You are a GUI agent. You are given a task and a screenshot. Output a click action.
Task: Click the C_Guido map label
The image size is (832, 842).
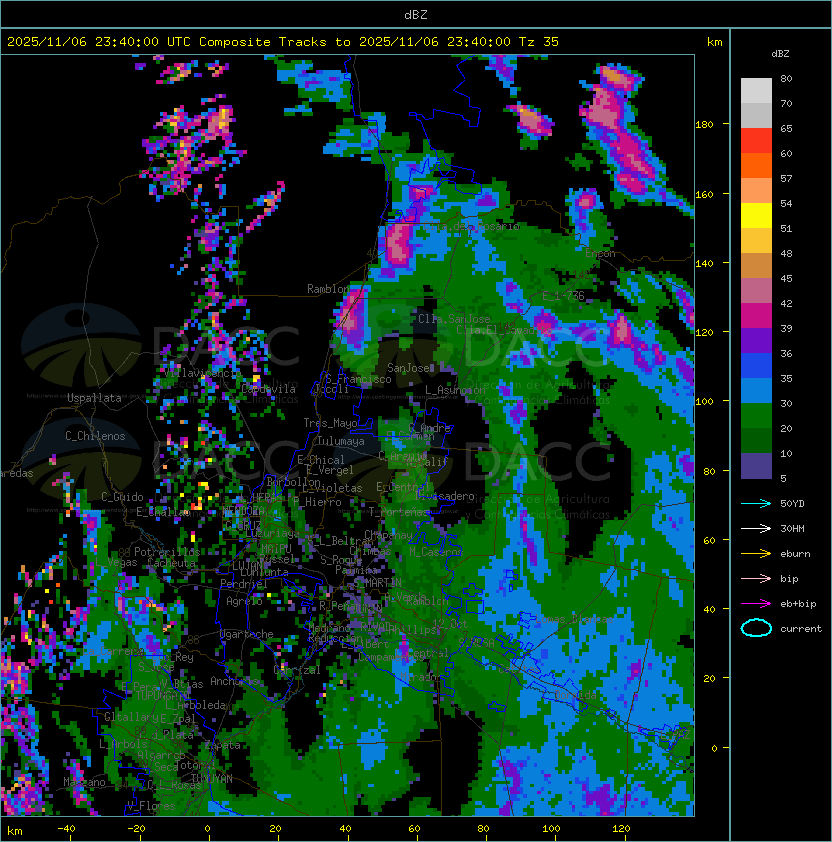(x=122, y=497)
